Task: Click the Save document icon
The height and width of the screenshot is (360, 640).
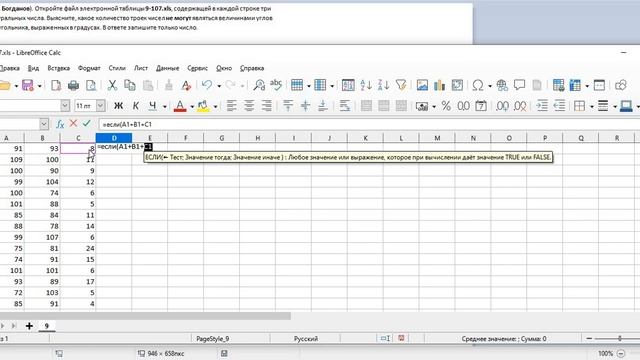Action: (x=28, y=85)
